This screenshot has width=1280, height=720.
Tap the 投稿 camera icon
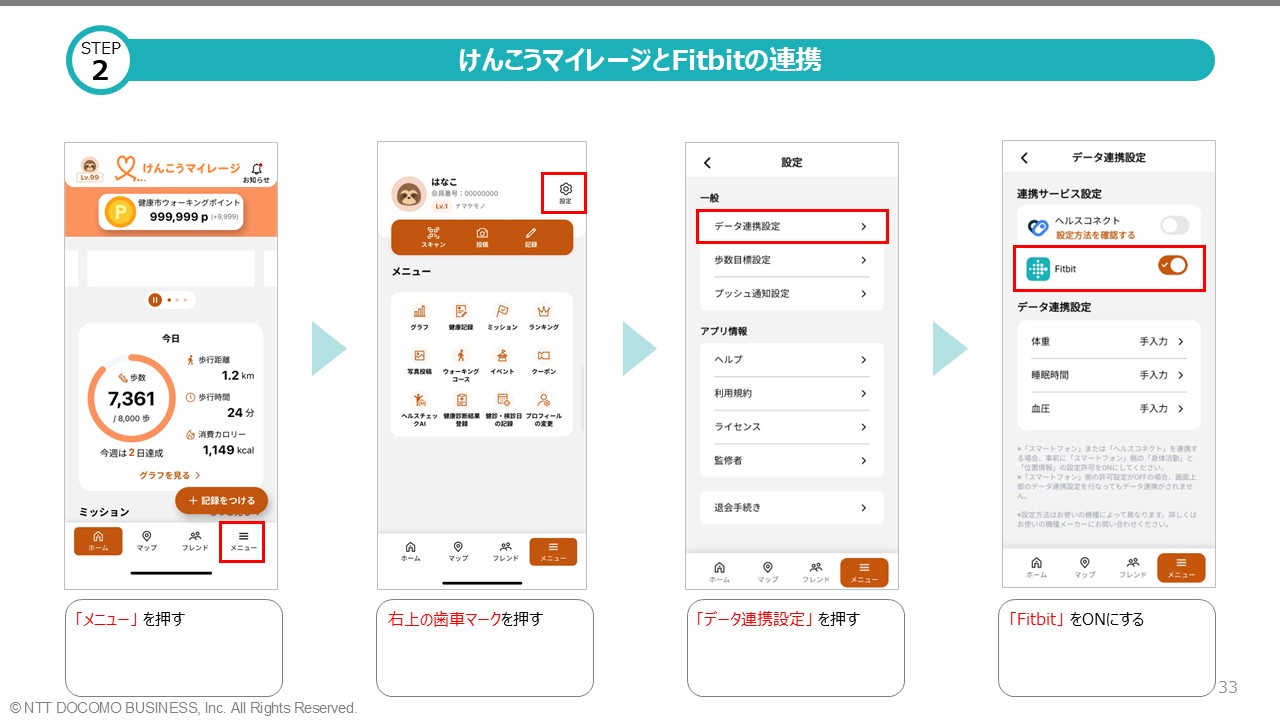click(x=482, y=237)
